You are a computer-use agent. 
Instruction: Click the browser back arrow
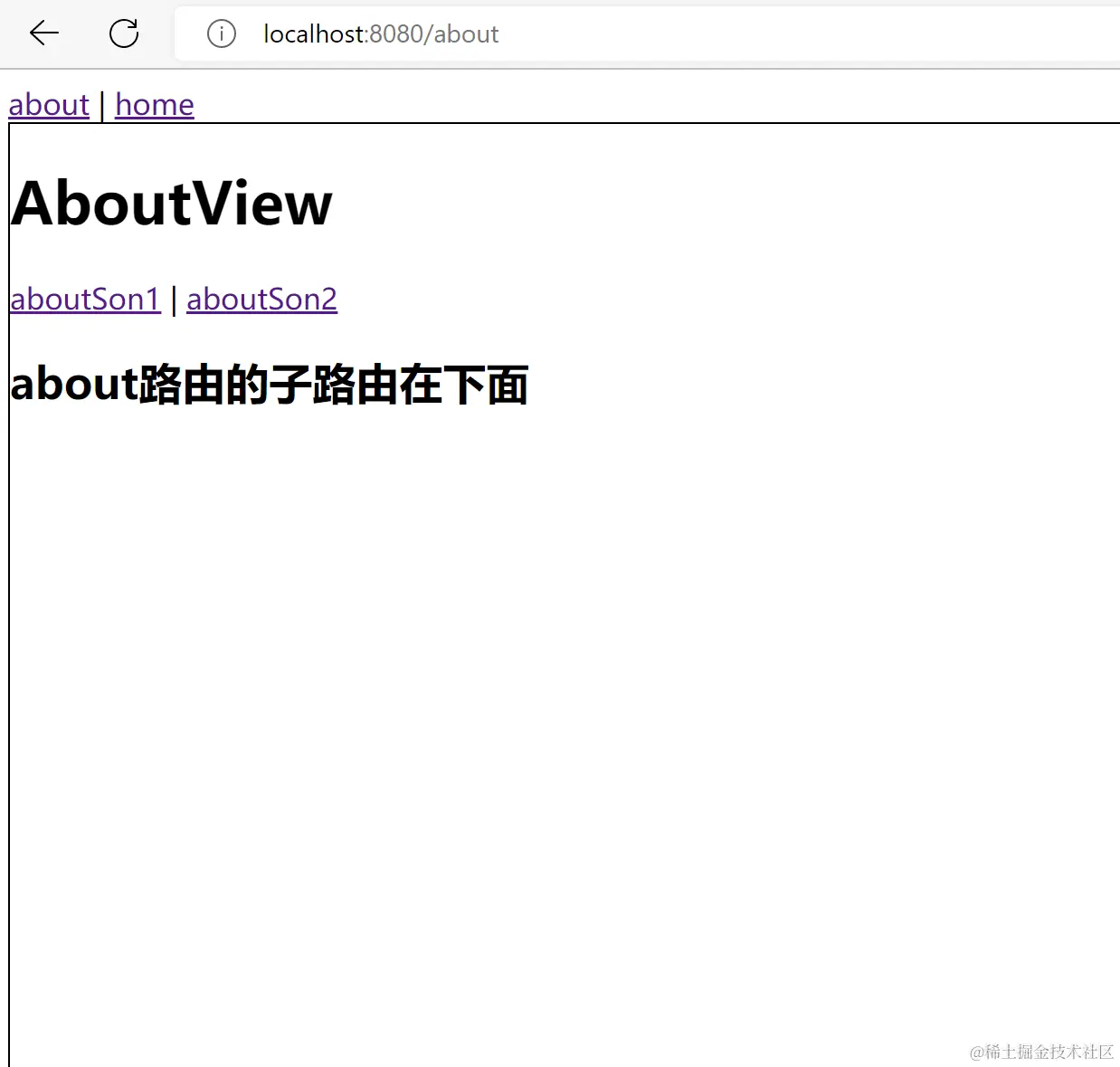coord(43,33)
